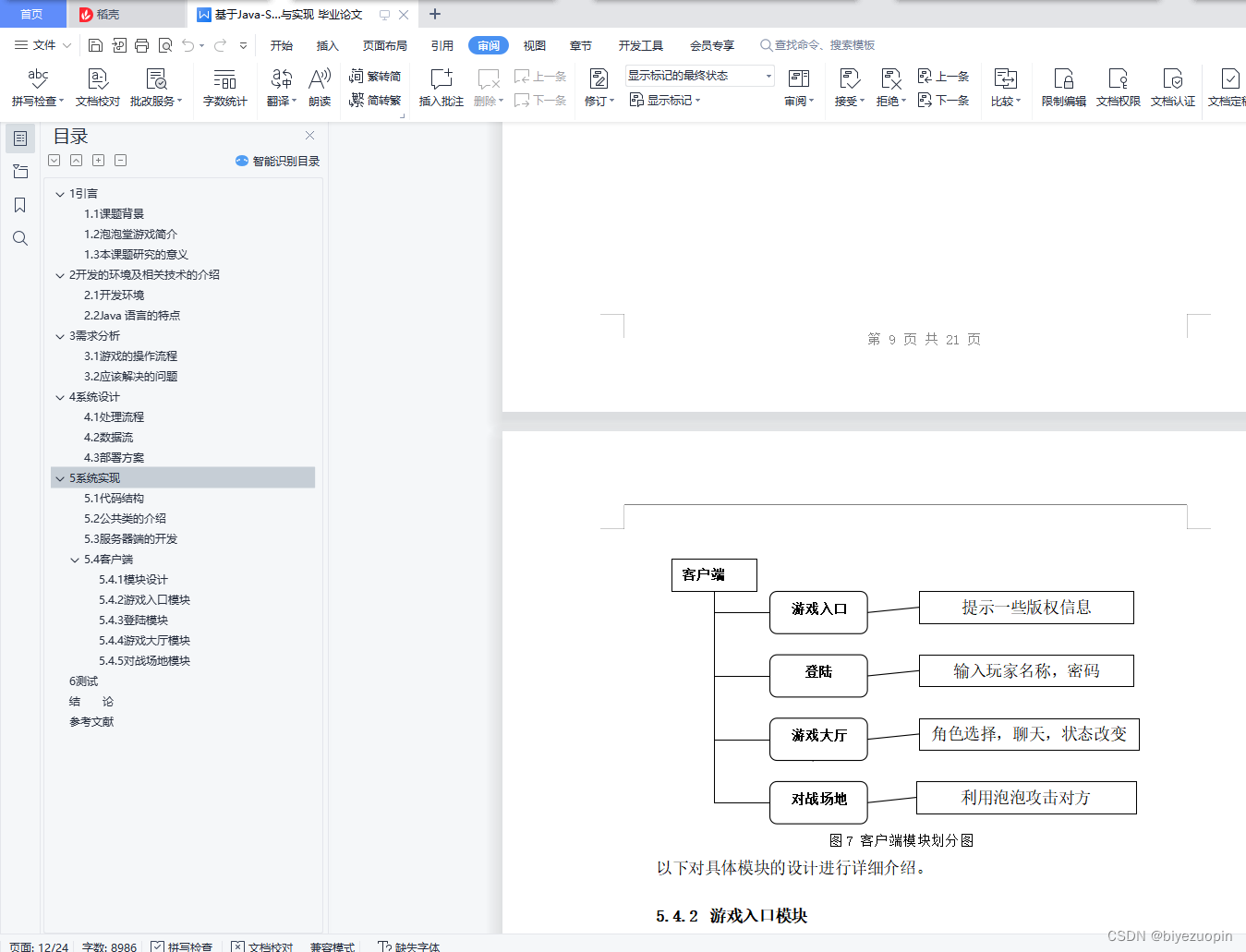Open the 会员专享 tab
This screenshot has height=952, width=1246.
(x=712, y=45)
